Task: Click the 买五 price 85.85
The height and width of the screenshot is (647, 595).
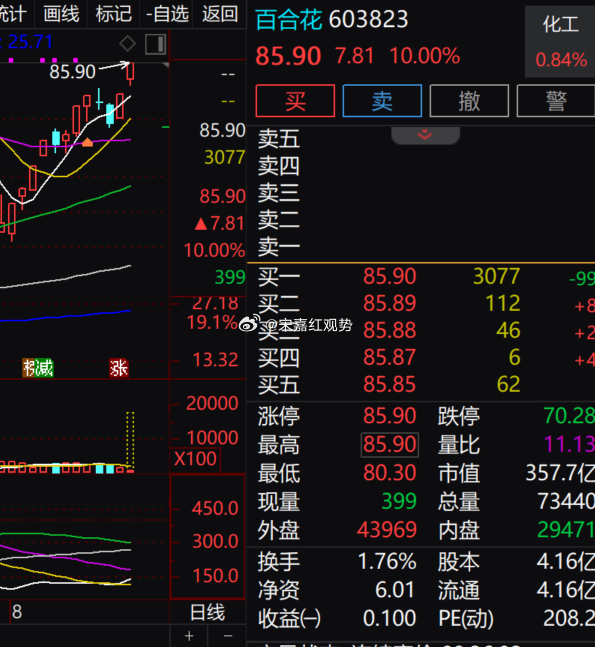Action: [390, 385]
